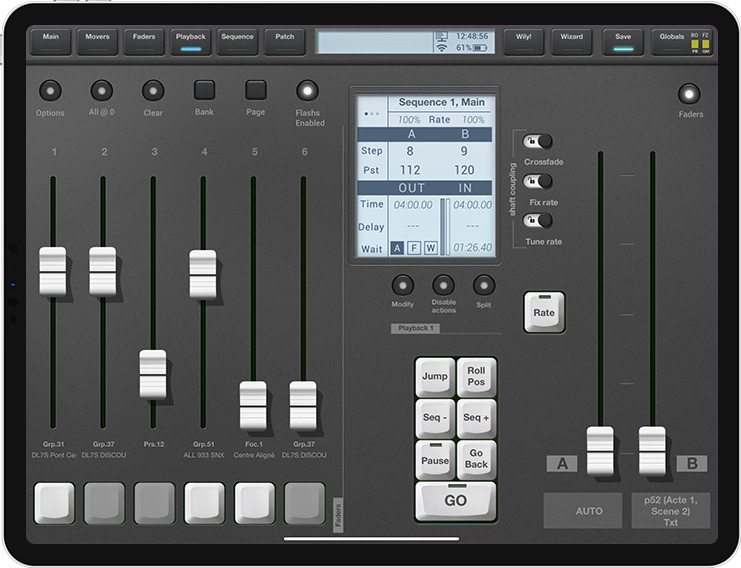Click the page dots indicator in display

pos(371,114)
